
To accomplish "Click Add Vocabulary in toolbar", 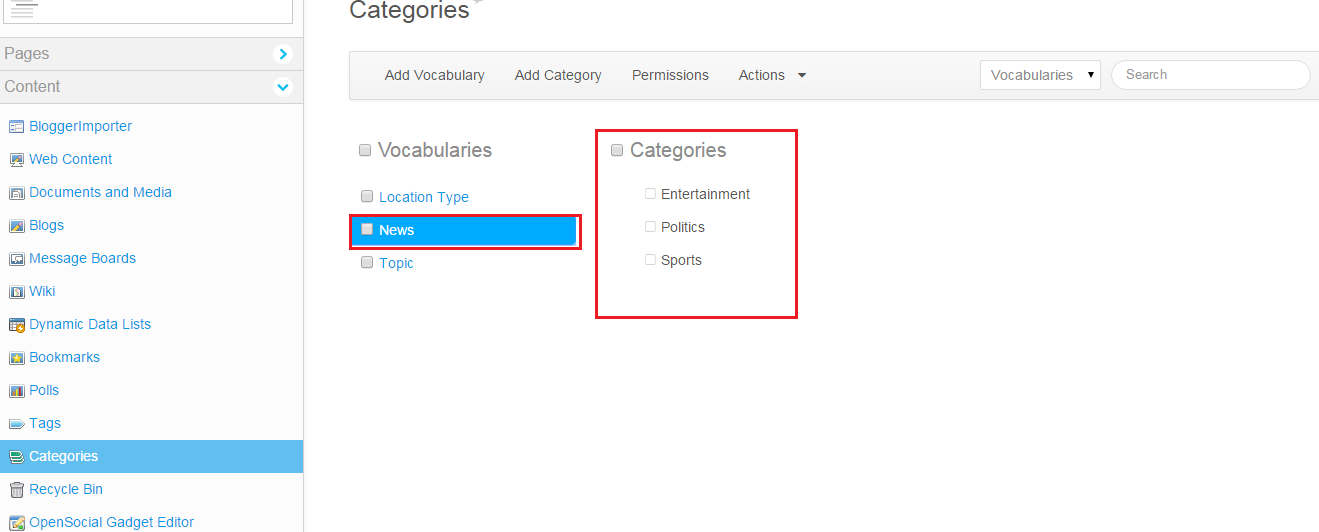I will (x=434, y=75).
